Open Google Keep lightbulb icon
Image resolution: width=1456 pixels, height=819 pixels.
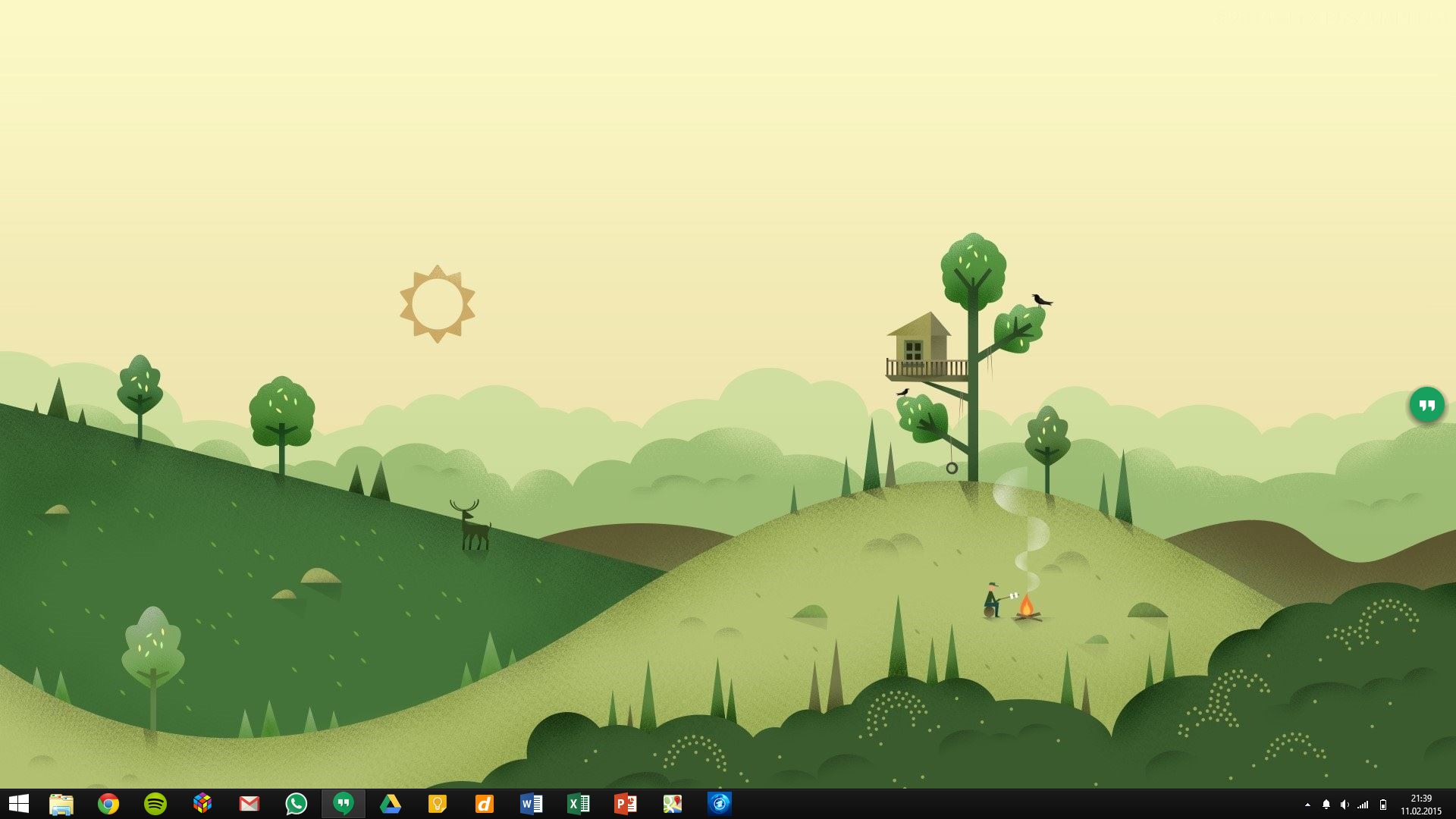point(438,804)
